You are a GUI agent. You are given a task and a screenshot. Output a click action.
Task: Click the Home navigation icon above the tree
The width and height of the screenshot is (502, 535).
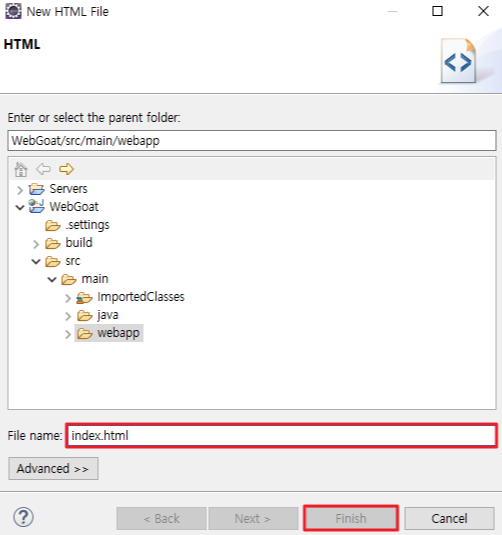[x=21, y=169]
